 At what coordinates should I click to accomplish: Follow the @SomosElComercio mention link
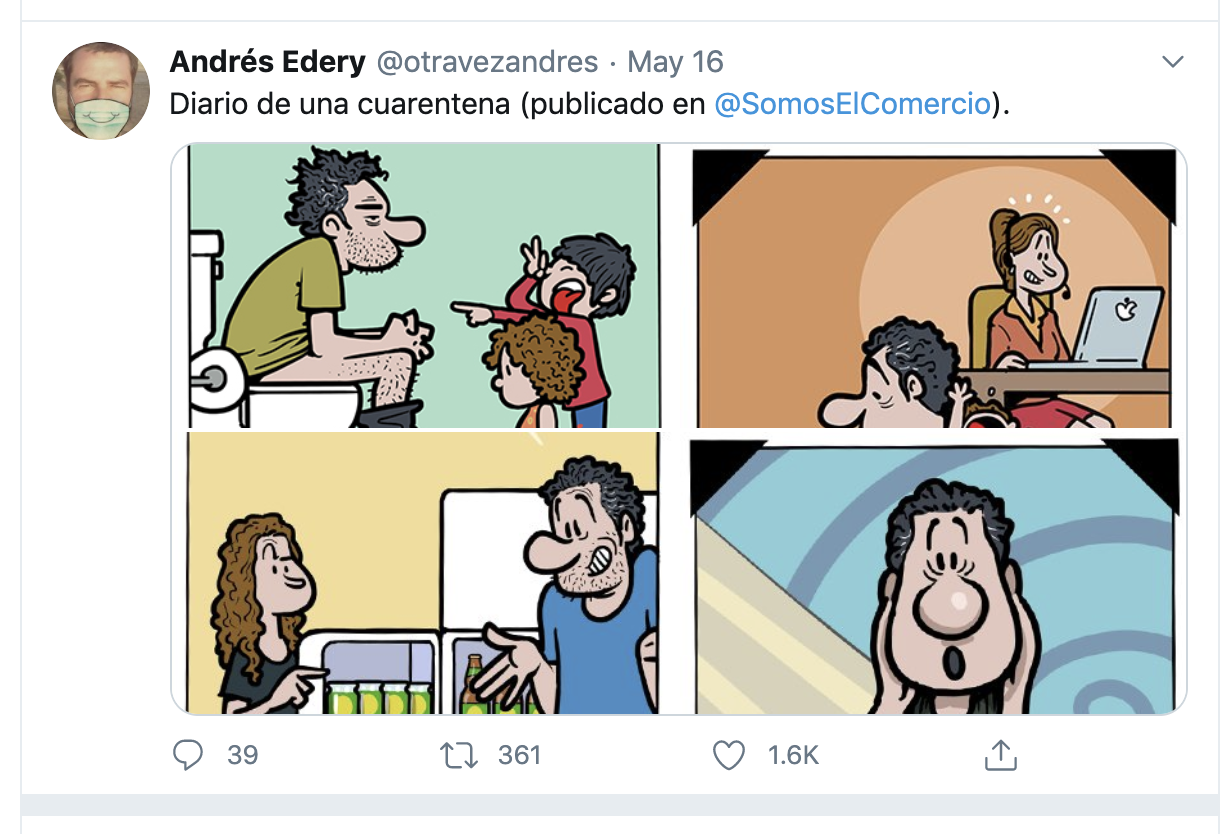852,103
